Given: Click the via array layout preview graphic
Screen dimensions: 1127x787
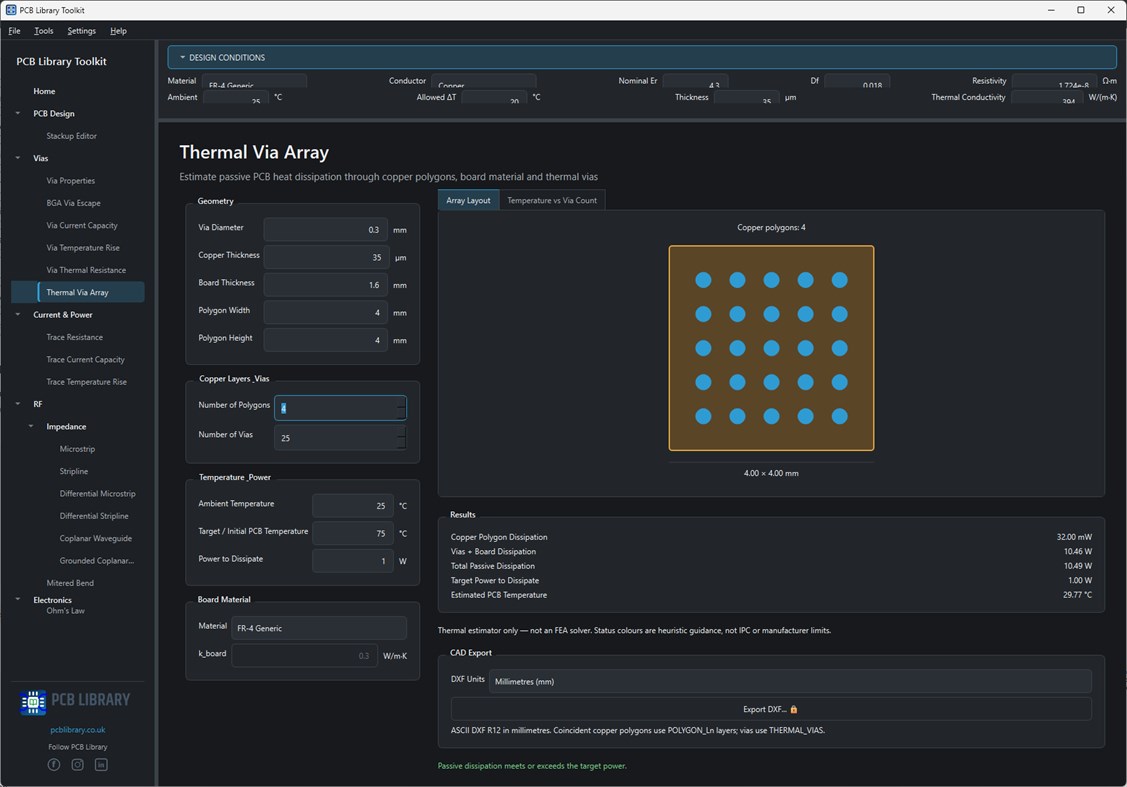Looking at the screenshot, I should pyautogui.click(x=771, y=348).
